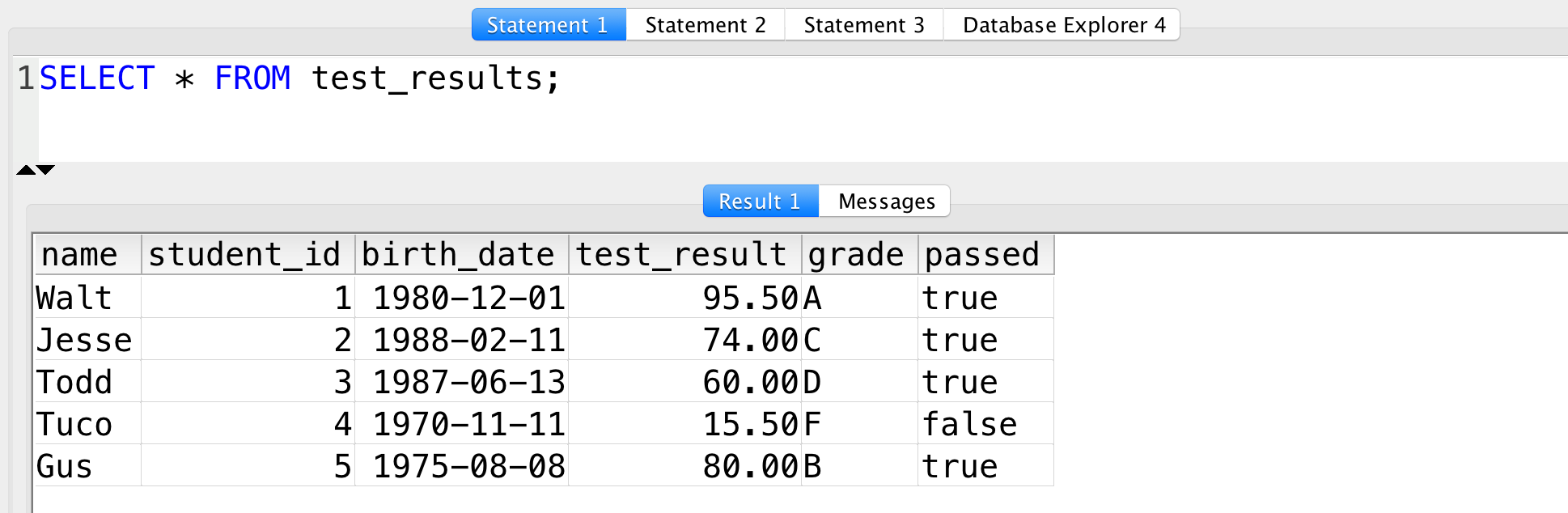Viewport: 1568px width, 513px height.
Task: Select the passed cell 'false' for Tuco
Action: click(x=986, y=423)
